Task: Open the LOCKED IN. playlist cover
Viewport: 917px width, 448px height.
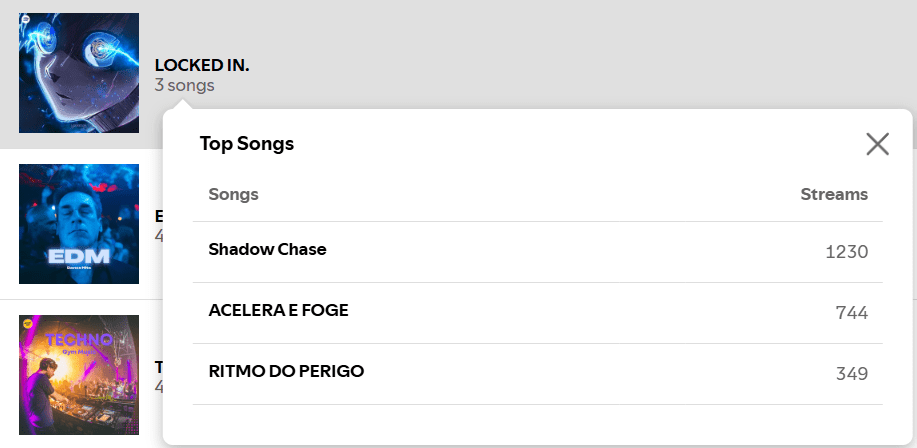Action: [x=79, y=73]
